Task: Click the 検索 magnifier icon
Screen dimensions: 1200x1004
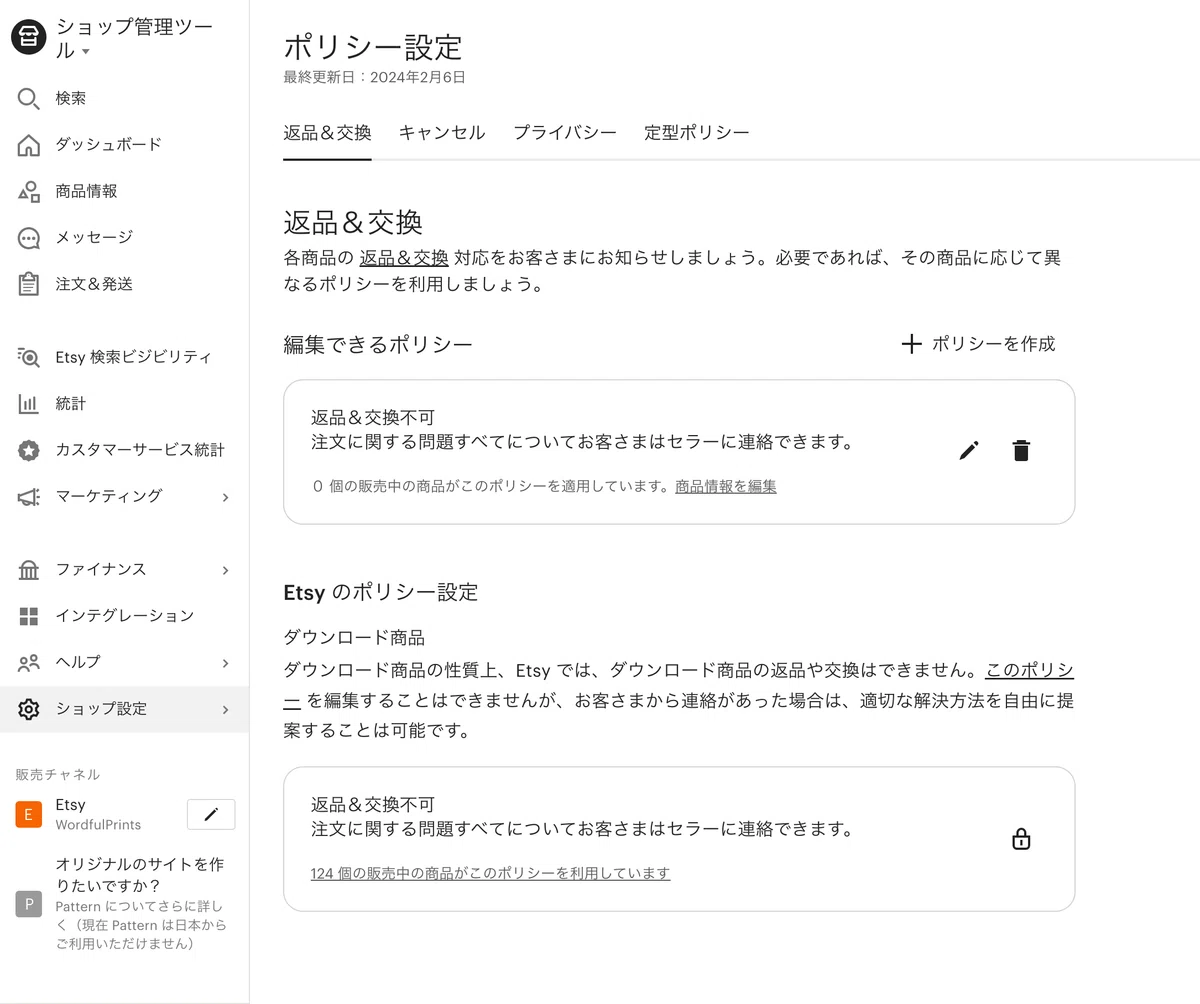Action: click(x=29, y=98)
